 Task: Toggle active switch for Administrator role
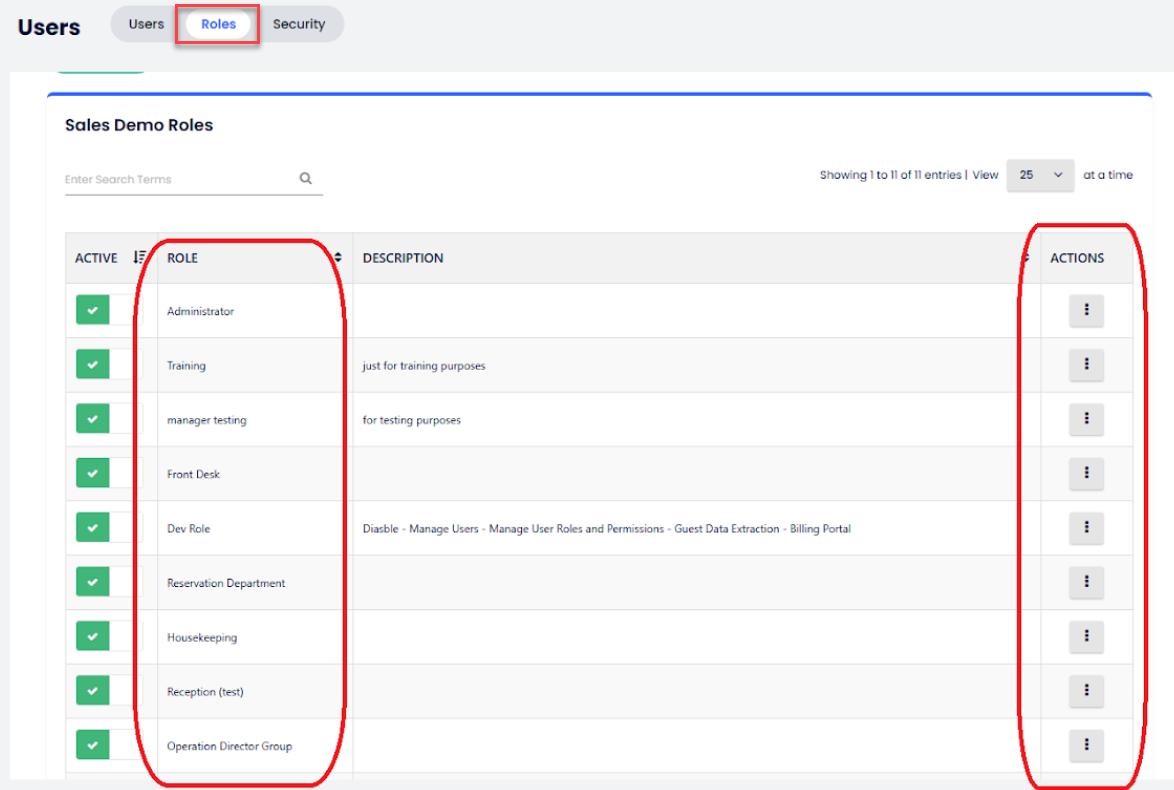pos(109,311)
